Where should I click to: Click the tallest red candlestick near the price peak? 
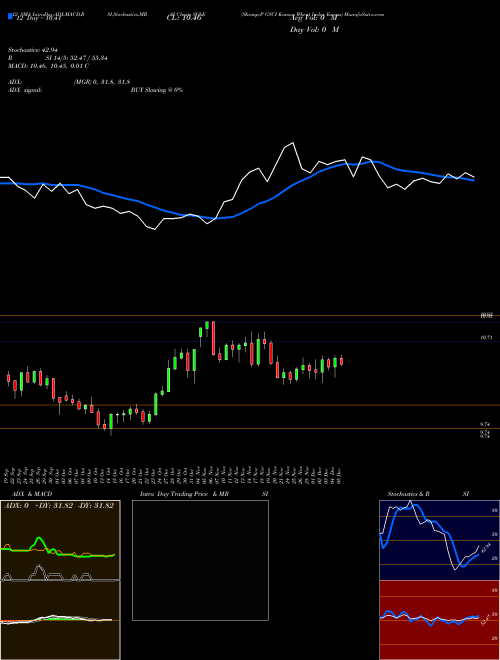pos(213,338)
